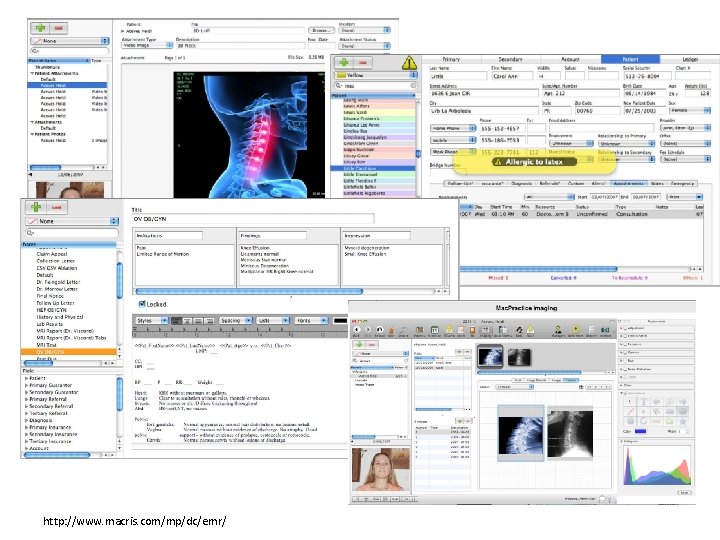
Task: Switch to the Secondary tab
Action: pos(511,59)
